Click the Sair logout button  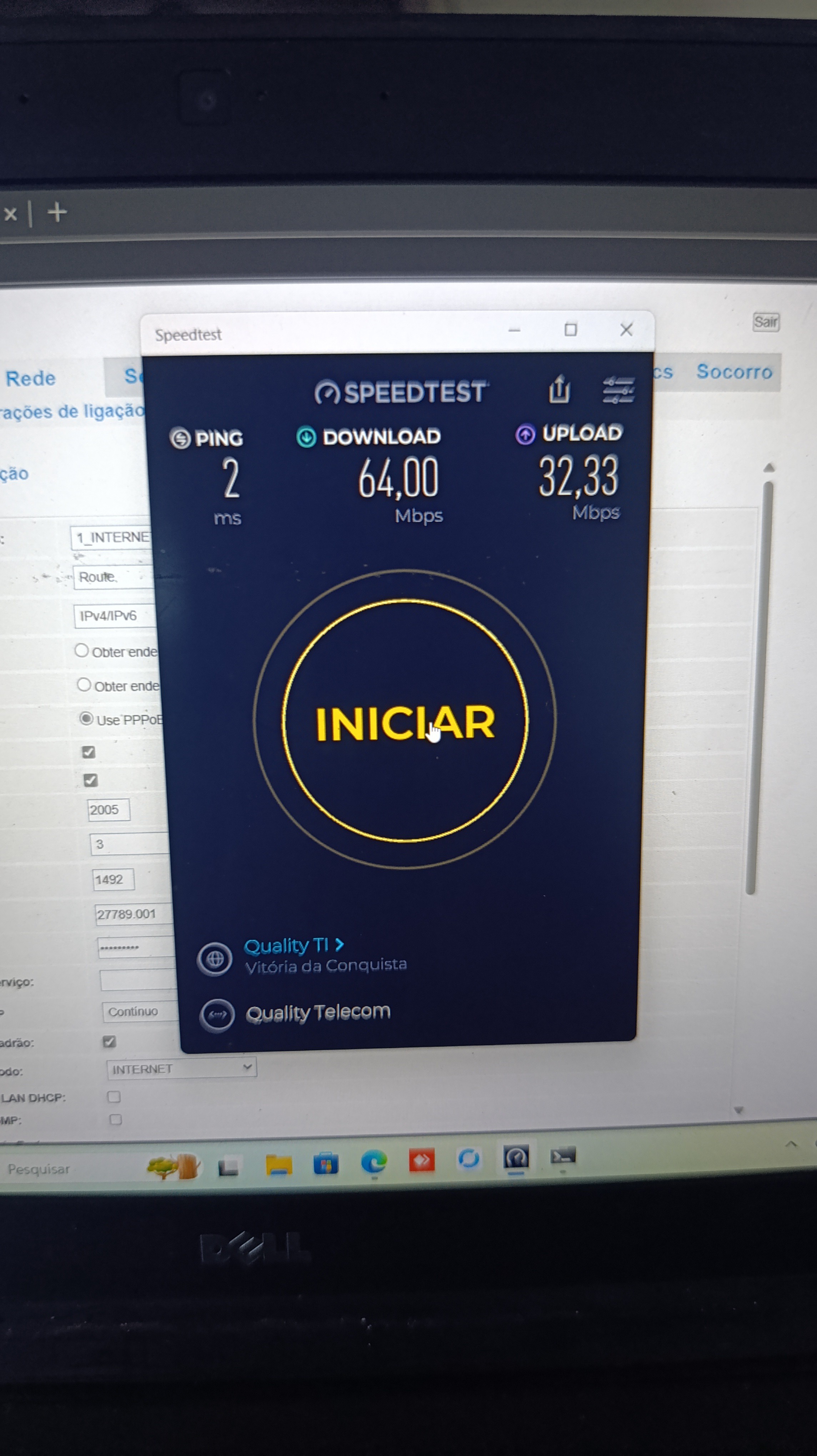766,322
